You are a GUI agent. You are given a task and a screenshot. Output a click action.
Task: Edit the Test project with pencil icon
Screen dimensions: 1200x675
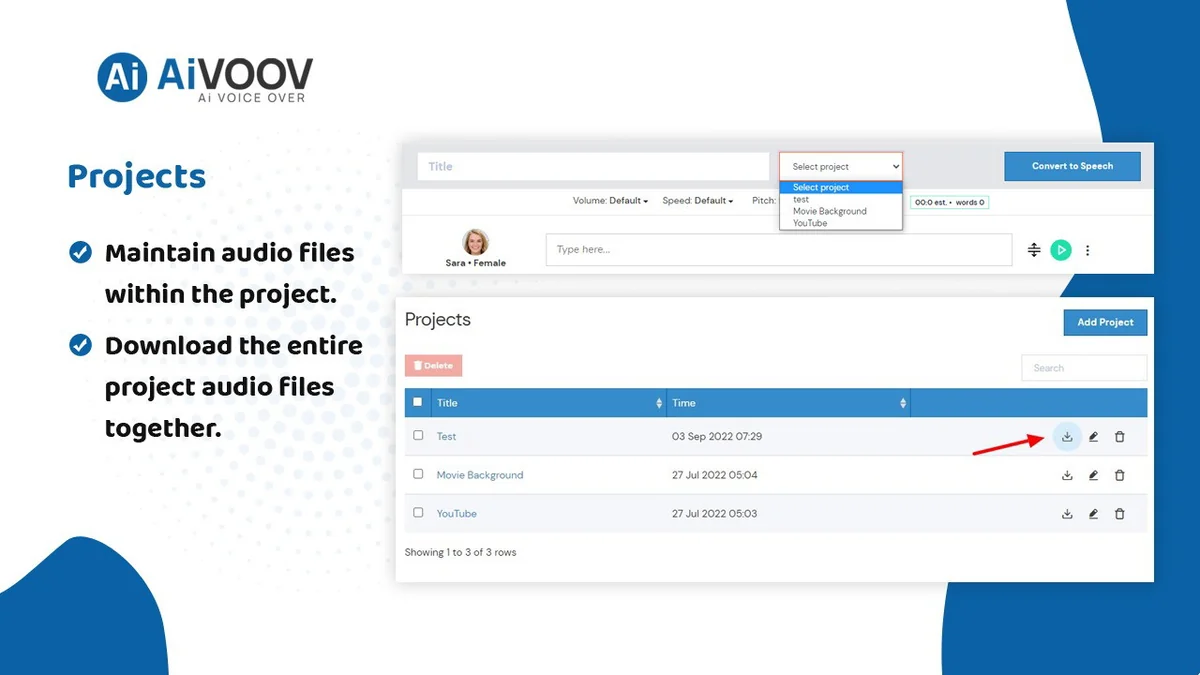point(1093,437)
